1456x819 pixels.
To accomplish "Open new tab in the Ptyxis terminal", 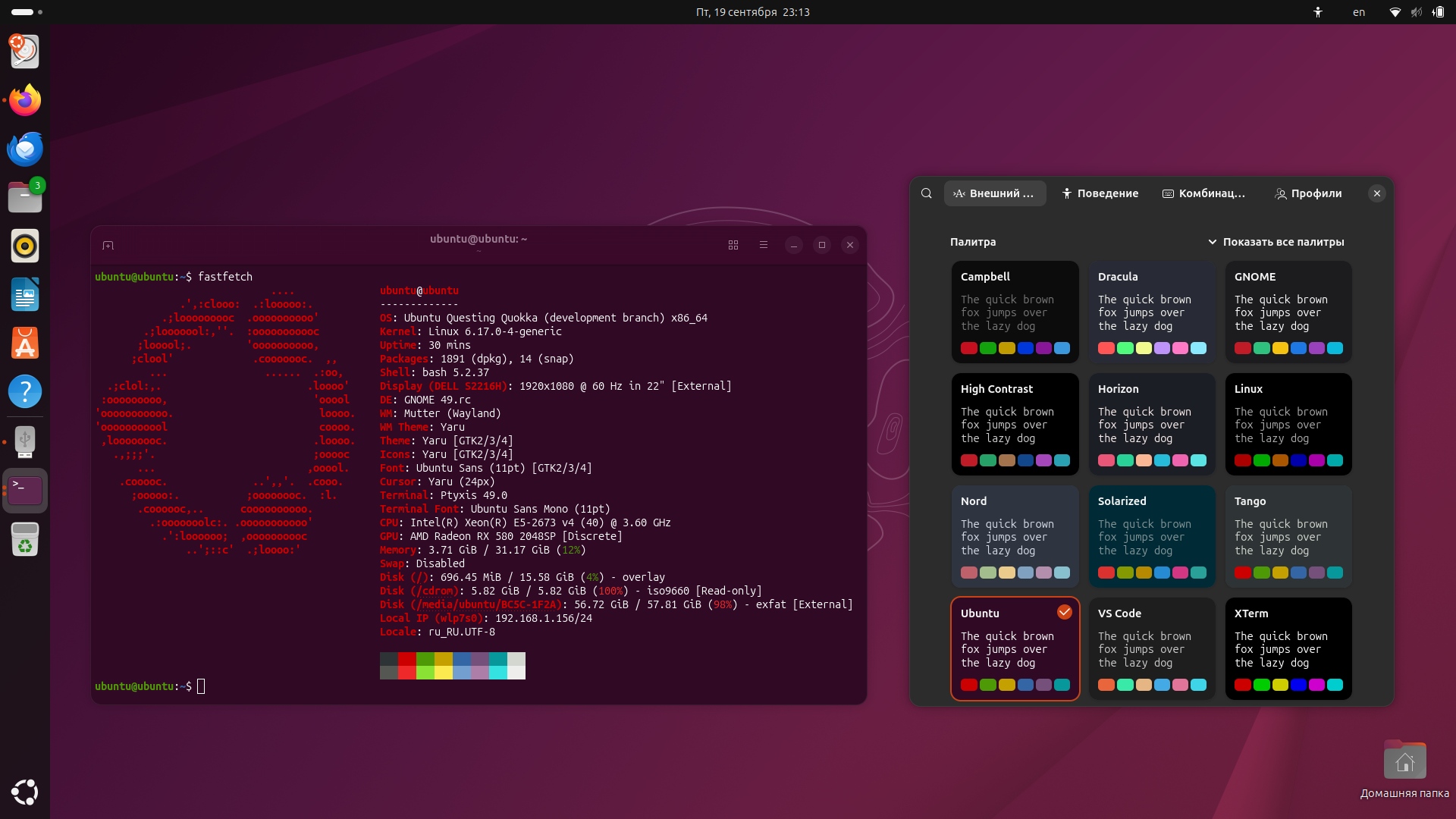I will click(x=108, y=245).
